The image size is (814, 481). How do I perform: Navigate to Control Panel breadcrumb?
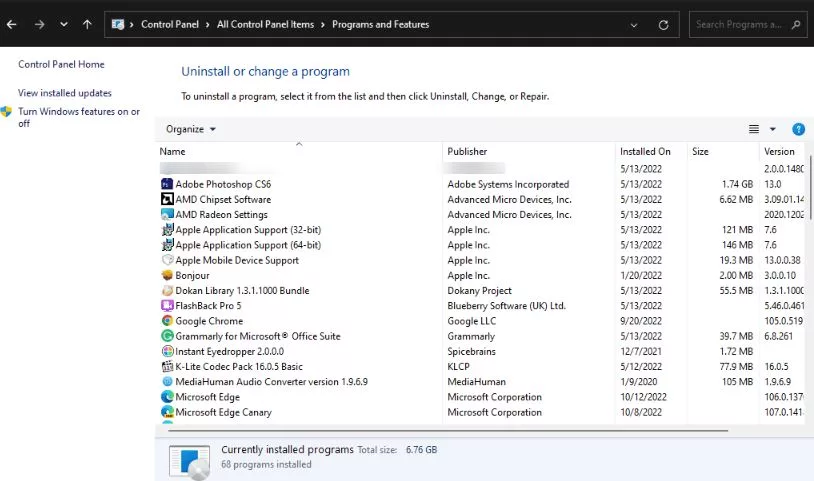click(x=170, y=24)
